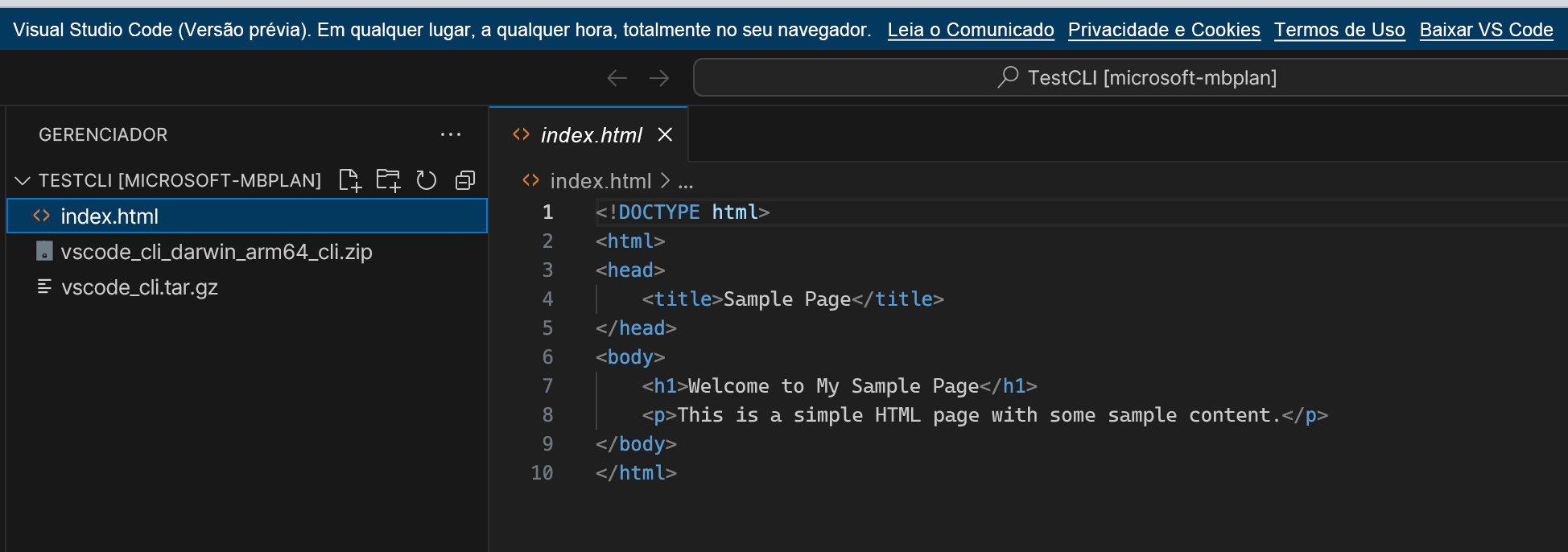Go forward using the right arrow

tap(659, 78)
